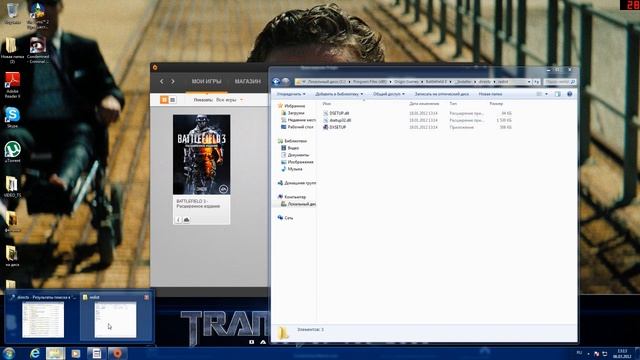Click the info icon under Battlefield 3
Screen dimensions: 640x360
pyautogui.click(x=178, y=220)
